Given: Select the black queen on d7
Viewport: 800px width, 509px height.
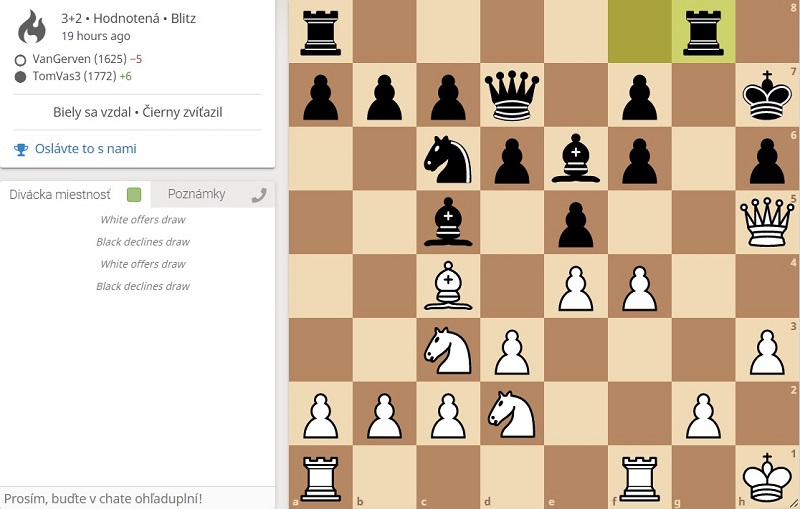Looking at the screenshot, I should [512, 94].
